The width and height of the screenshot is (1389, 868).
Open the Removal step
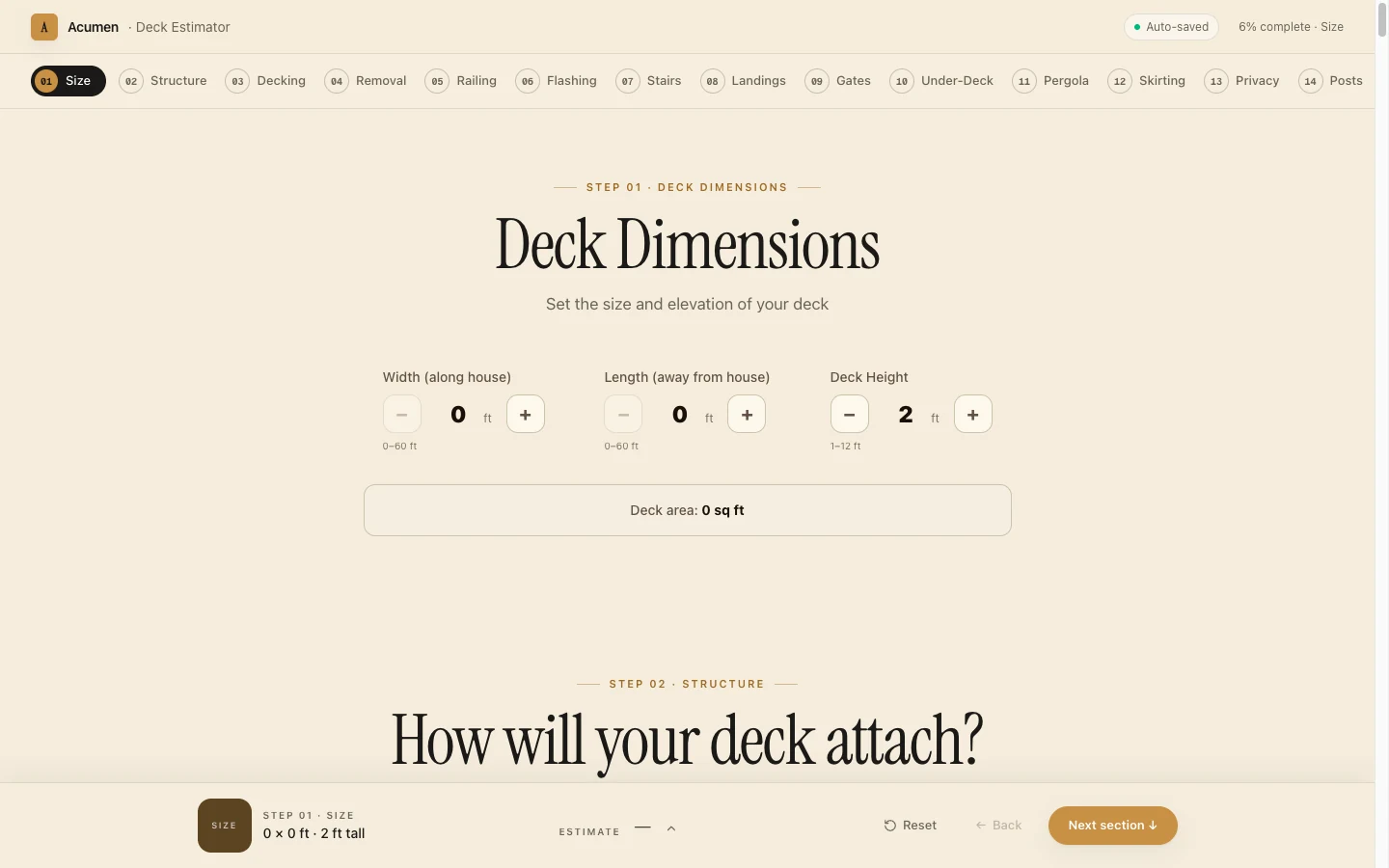click(x=367, y=81)
